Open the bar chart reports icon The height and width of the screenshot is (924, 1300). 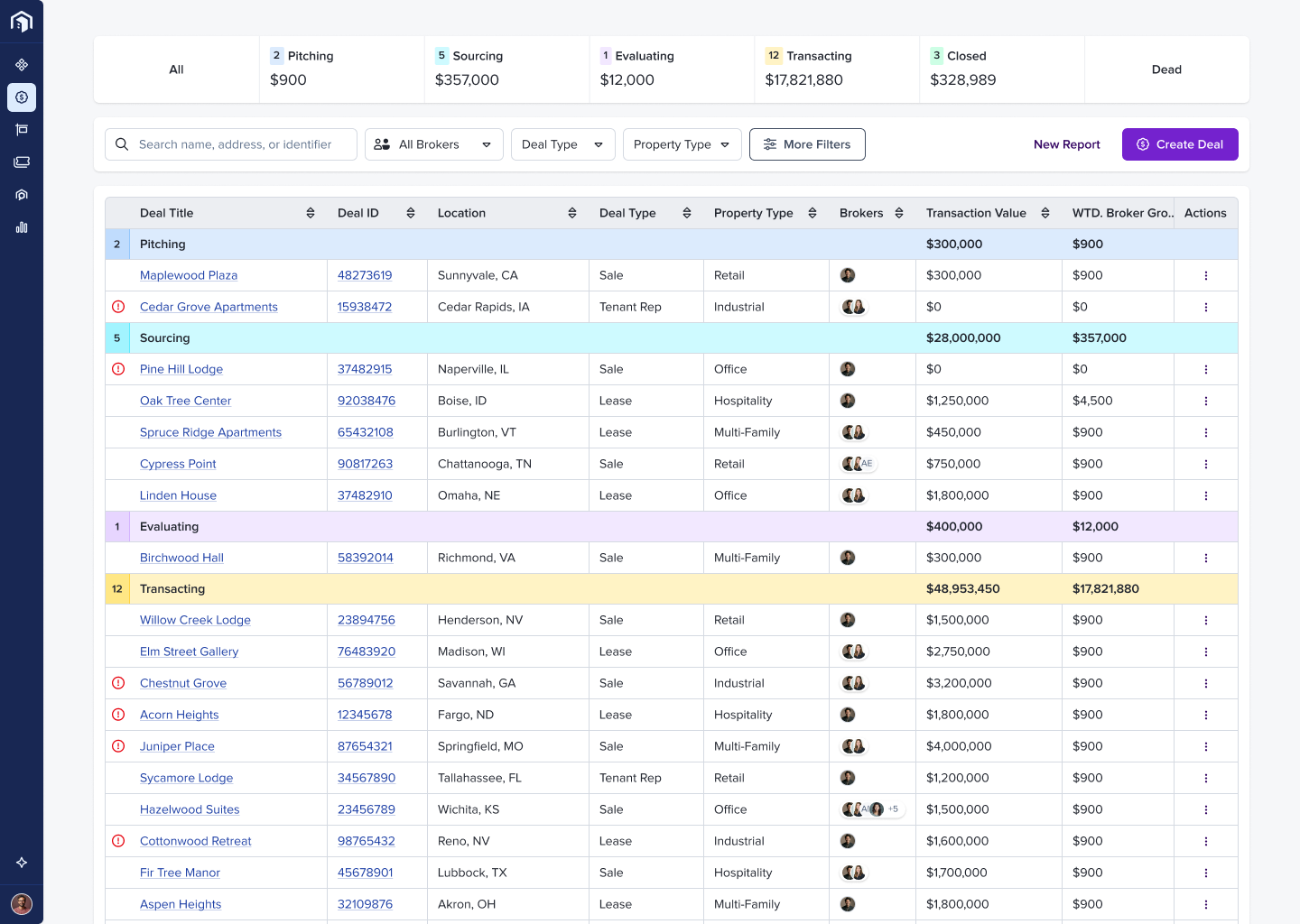(x=22, y=227)
